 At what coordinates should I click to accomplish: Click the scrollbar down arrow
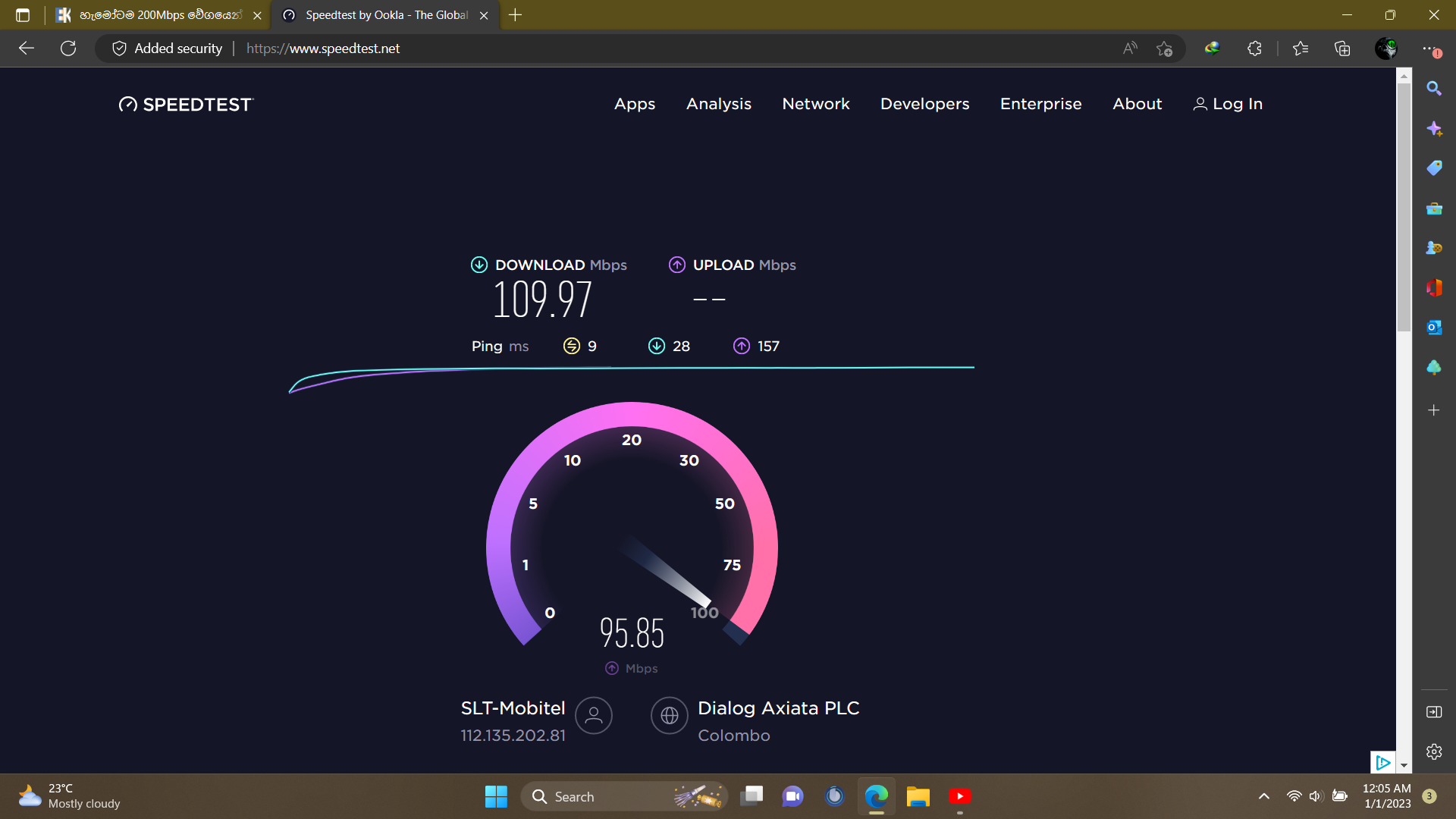[x=1404, y=766]
